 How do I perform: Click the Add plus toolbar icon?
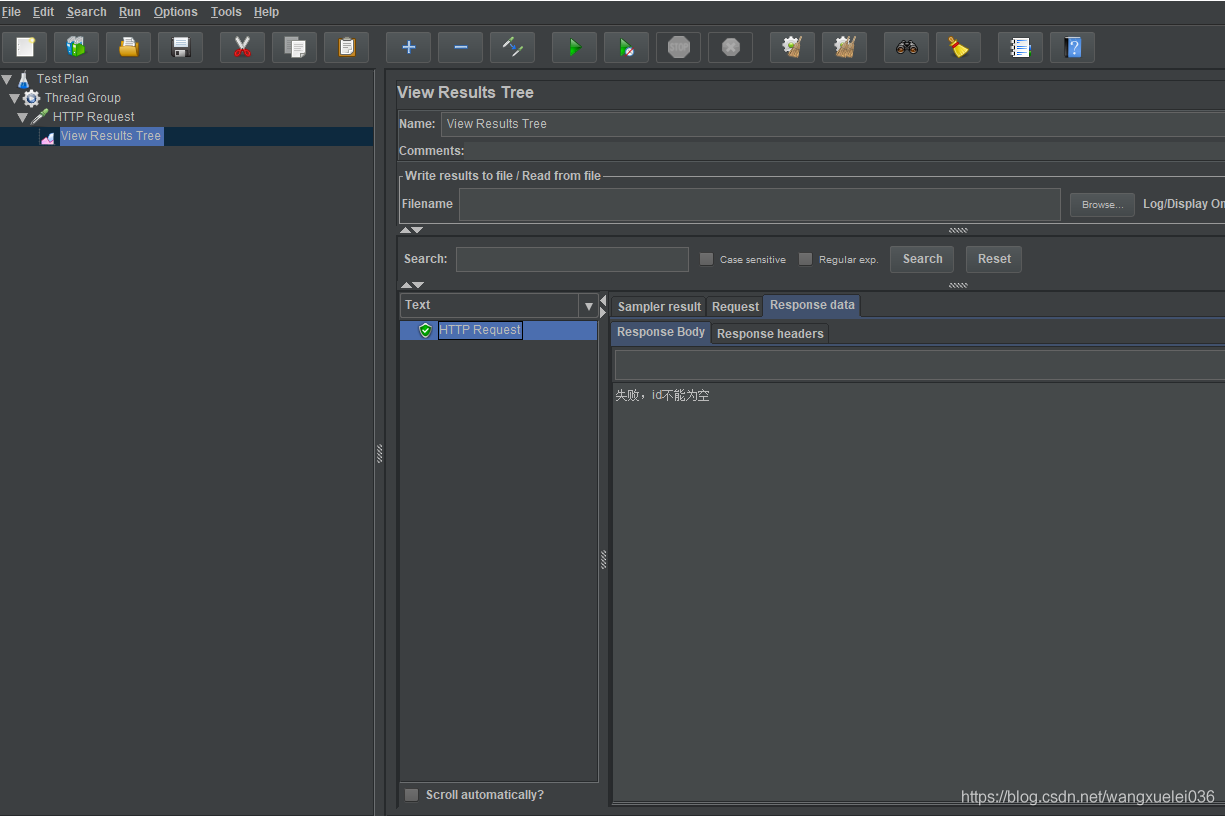click(408, 47)
